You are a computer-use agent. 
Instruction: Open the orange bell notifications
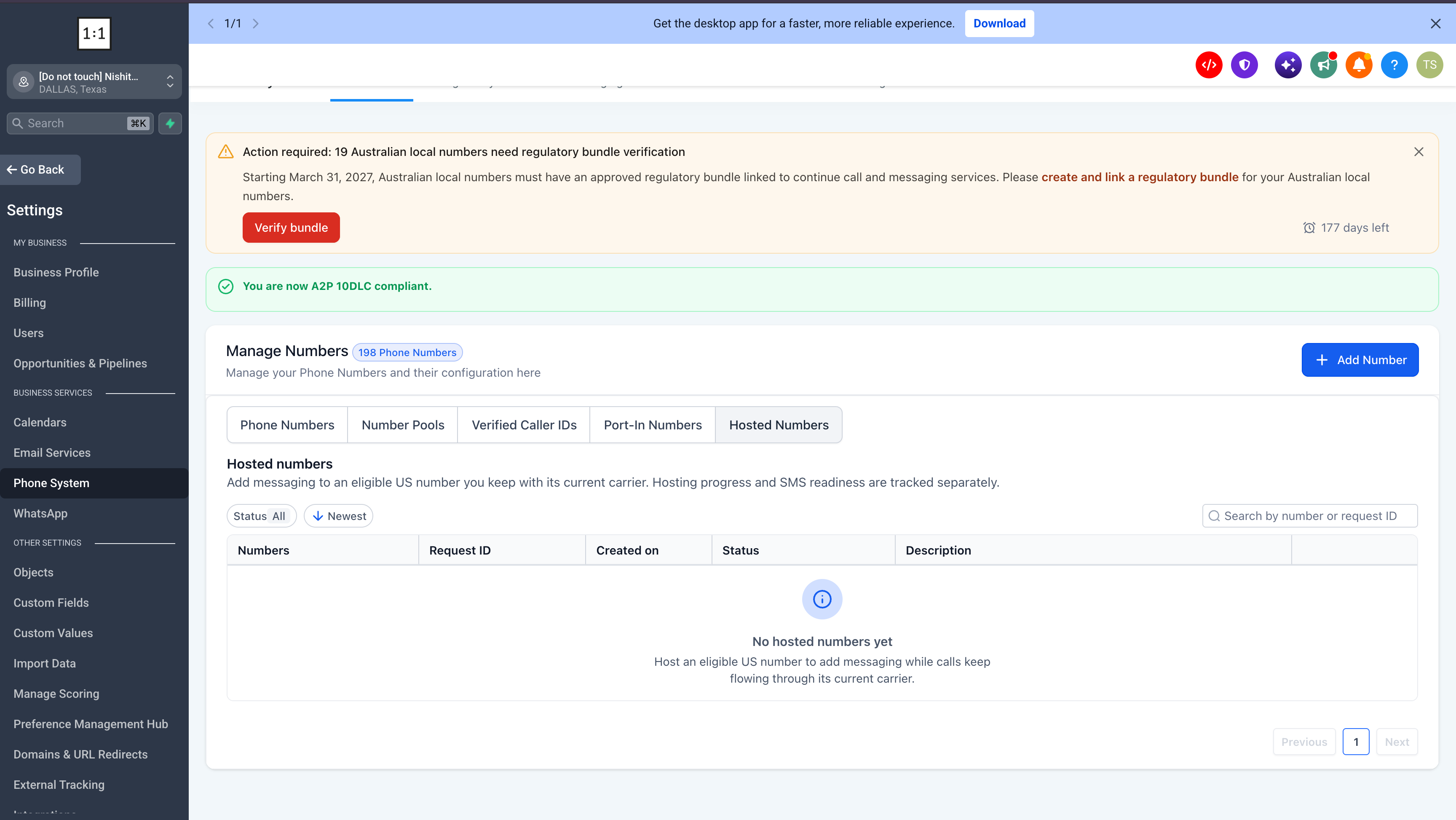point(1359,65)
